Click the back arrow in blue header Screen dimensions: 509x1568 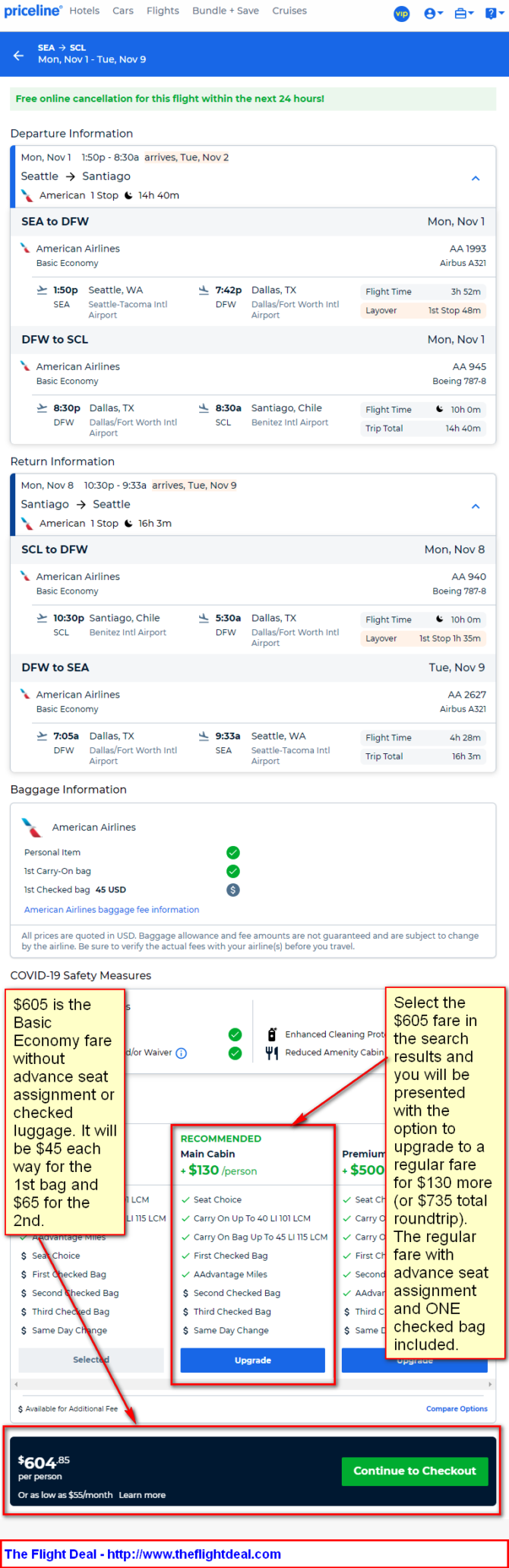18,55
